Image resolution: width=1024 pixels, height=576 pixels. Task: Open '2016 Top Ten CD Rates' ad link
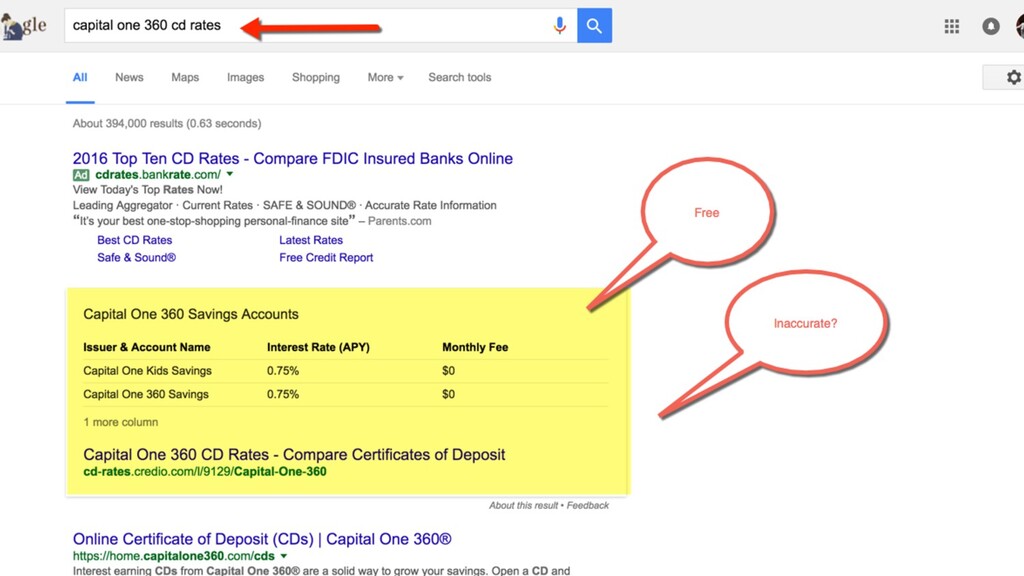pyautogui.click(x=293, y=158)
